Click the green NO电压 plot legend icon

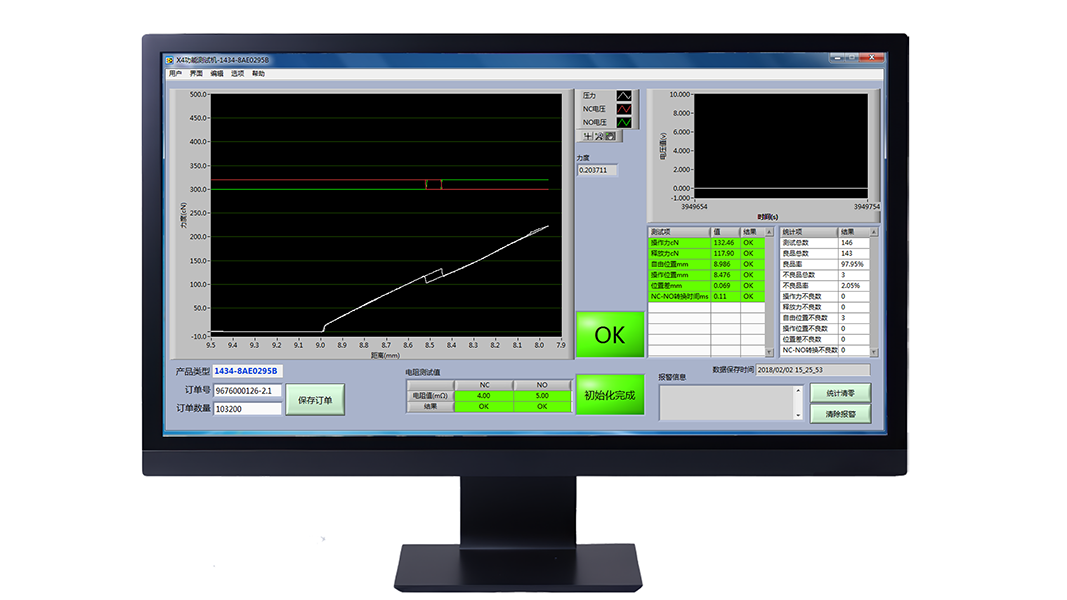624,122
